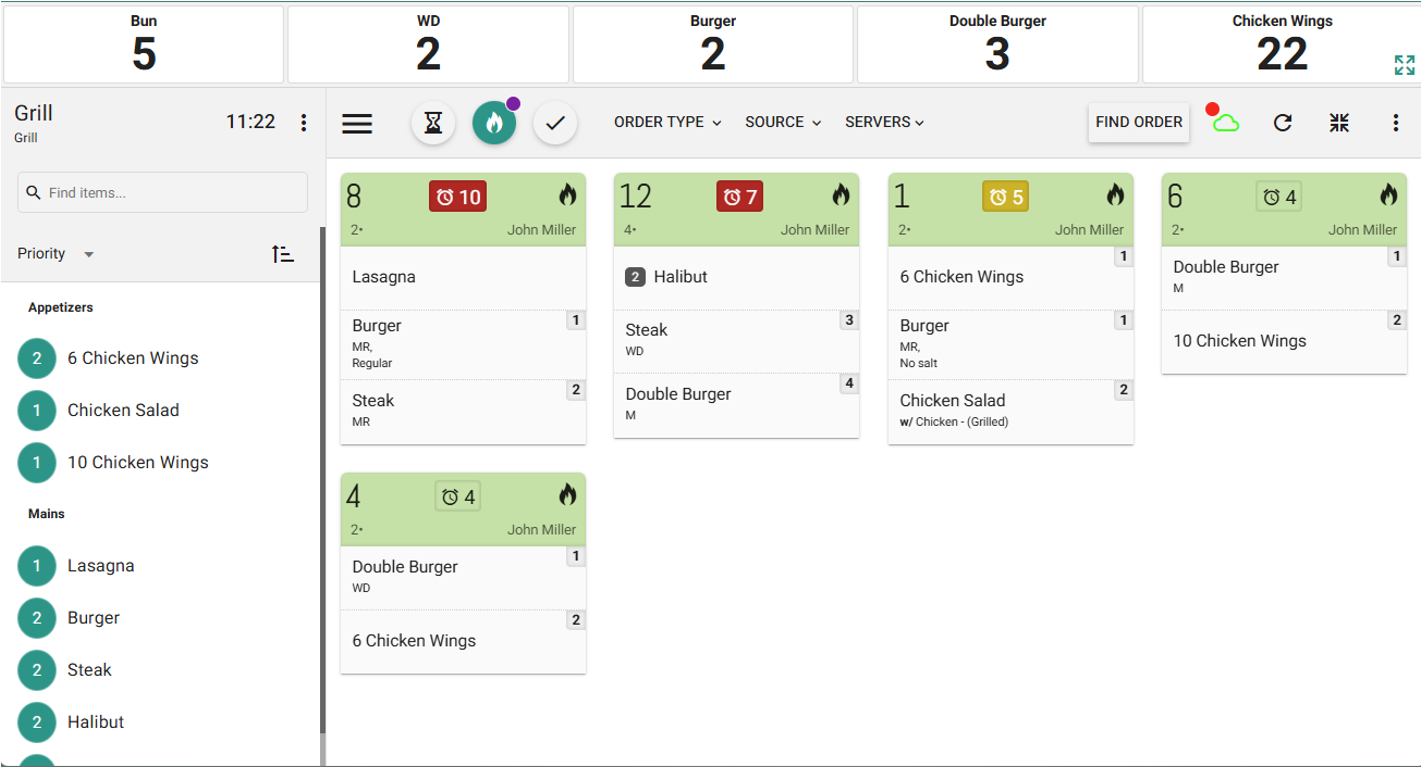Screen dimensions: 1422x768
Task: Click the Chicken Wings summary tile
Action: coord(1281,45)
